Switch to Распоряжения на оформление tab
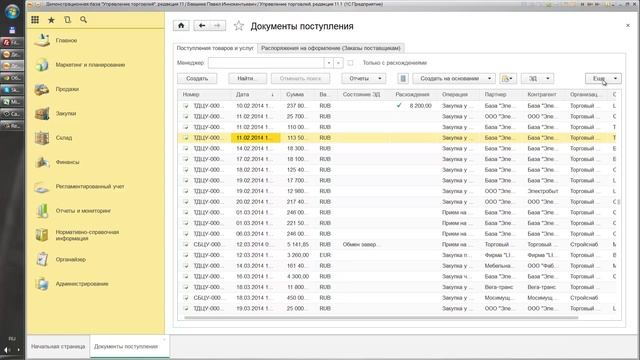Screen dimensions: 640x360 tap(331, 48)
